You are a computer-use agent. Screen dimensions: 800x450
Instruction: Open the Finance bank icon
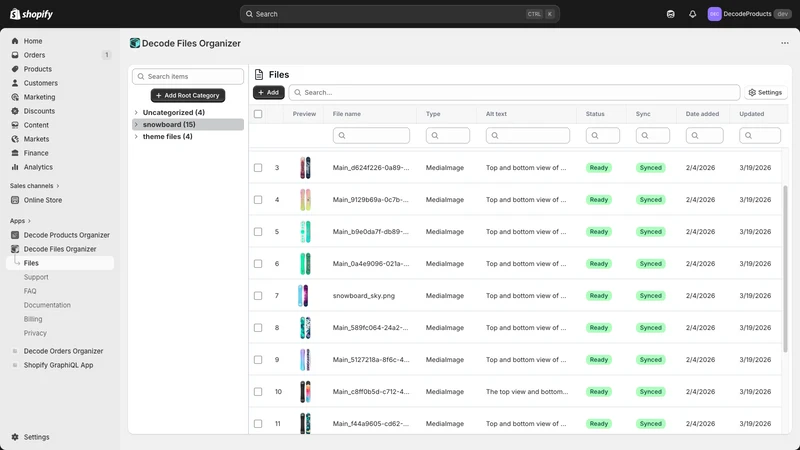click(15, 153)
